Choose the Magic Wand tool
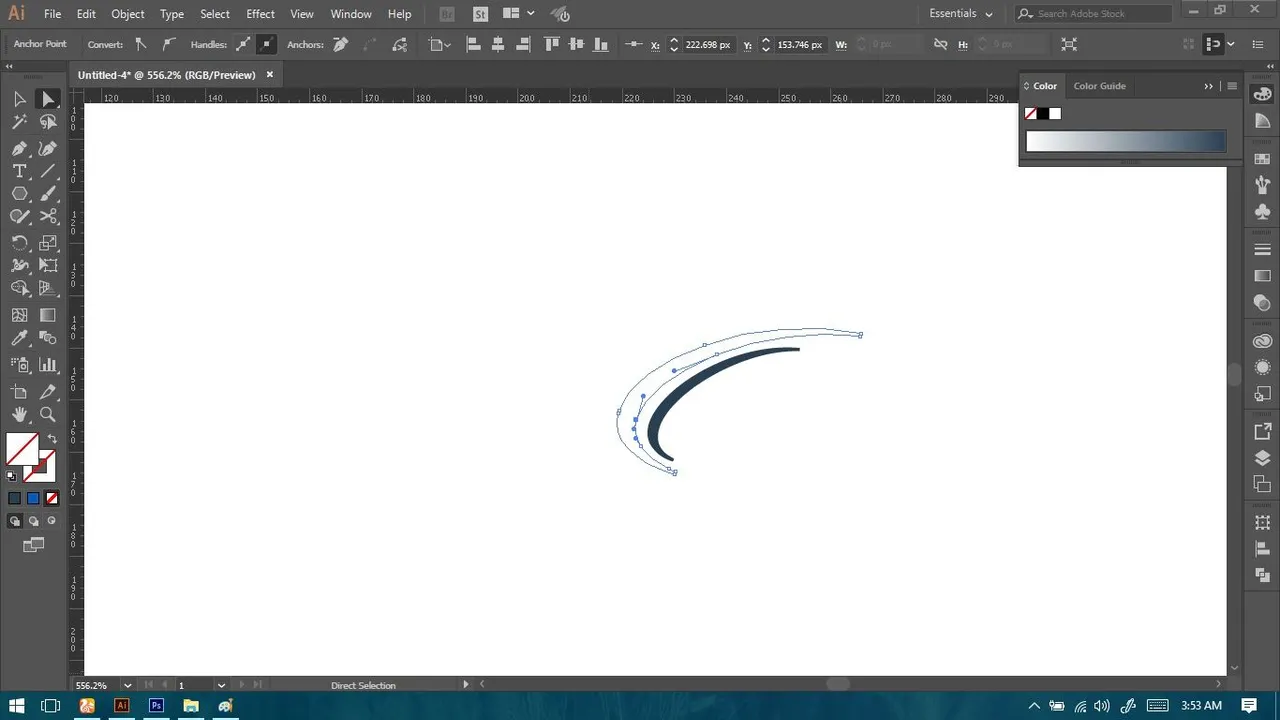 (x=19, y=122)
